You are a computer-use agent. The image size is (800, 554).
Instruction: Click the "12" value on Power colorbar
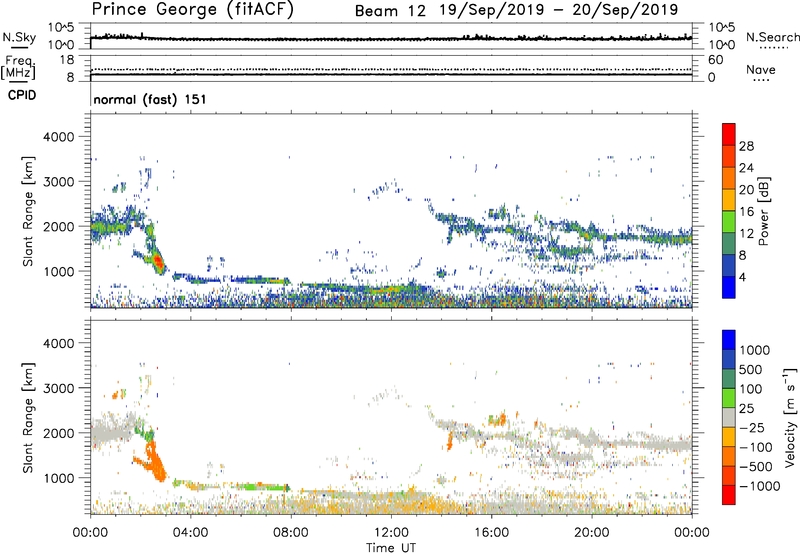pos(746,234)
